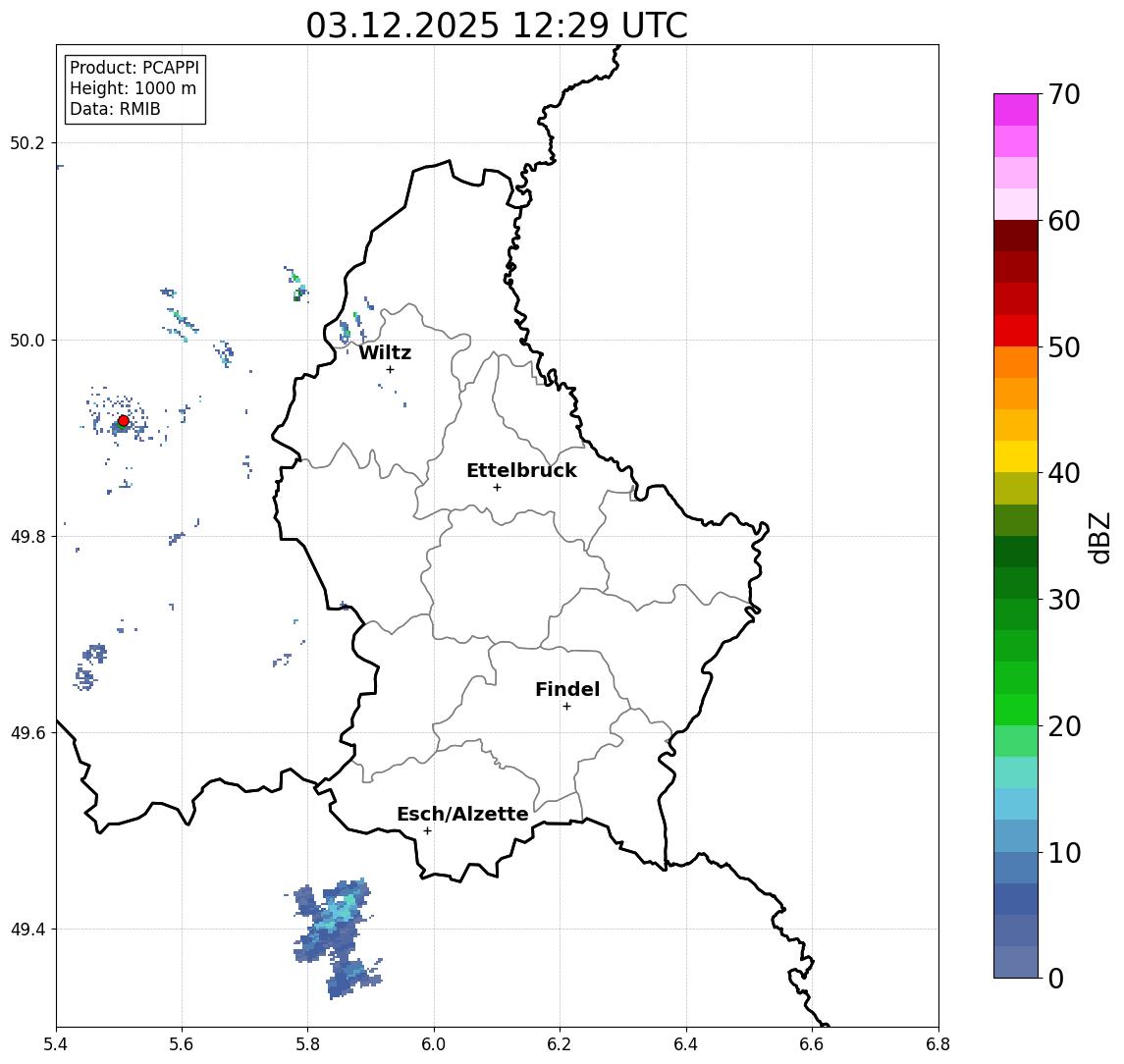1124x1064 pixels.
Task: Click the latitude tick label 49.6
Action: [27, 733]
